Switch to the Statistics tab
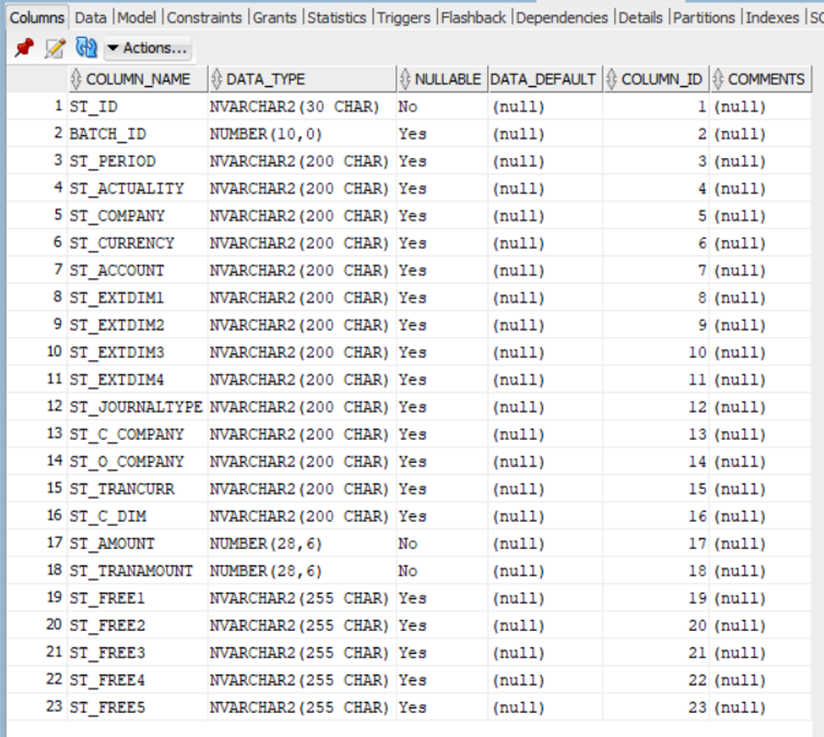Viewport: 824px width, 737px height. pos(336,18)
